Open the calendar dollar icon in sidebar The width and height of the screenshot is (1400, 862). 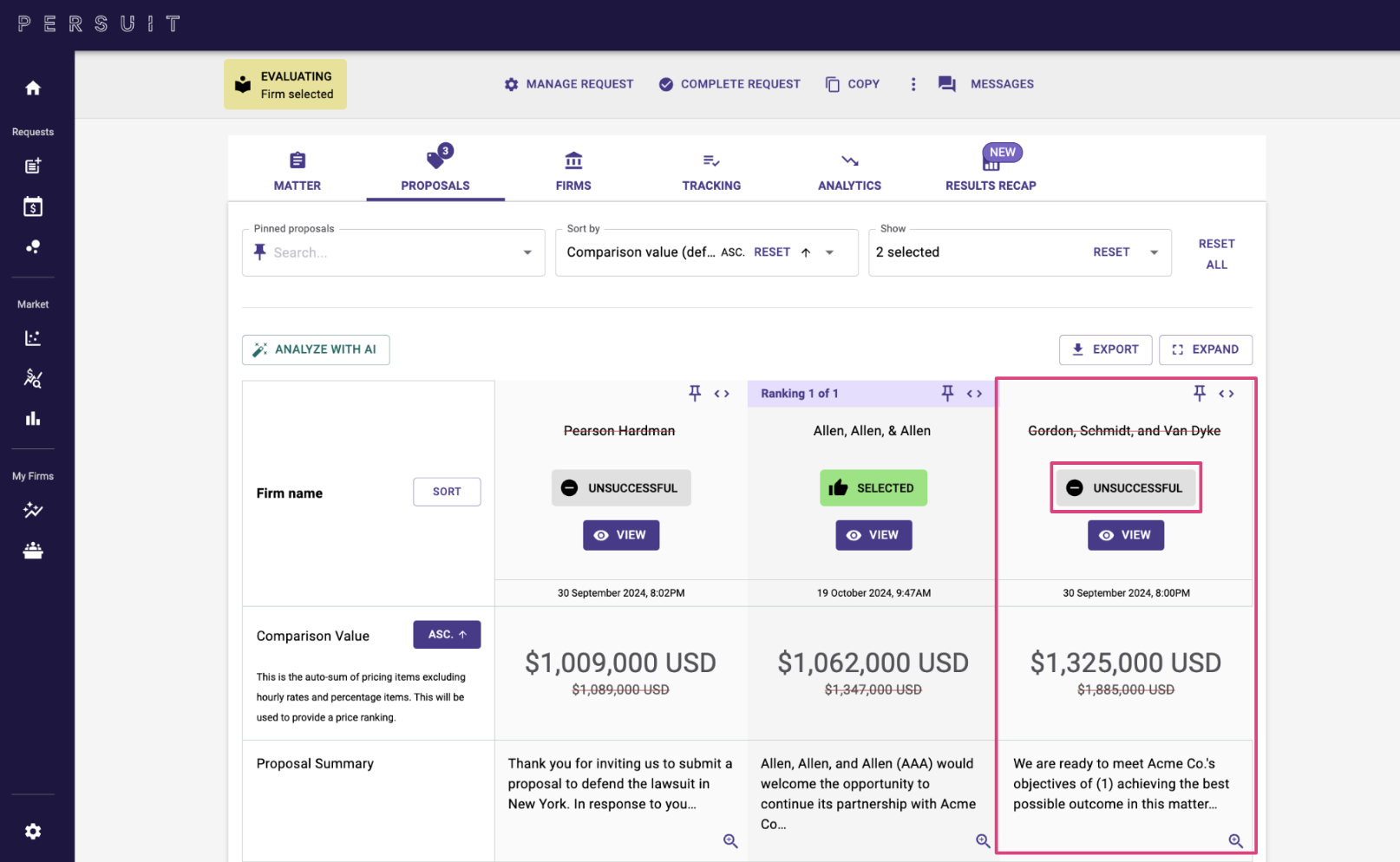tap(33, 206)
